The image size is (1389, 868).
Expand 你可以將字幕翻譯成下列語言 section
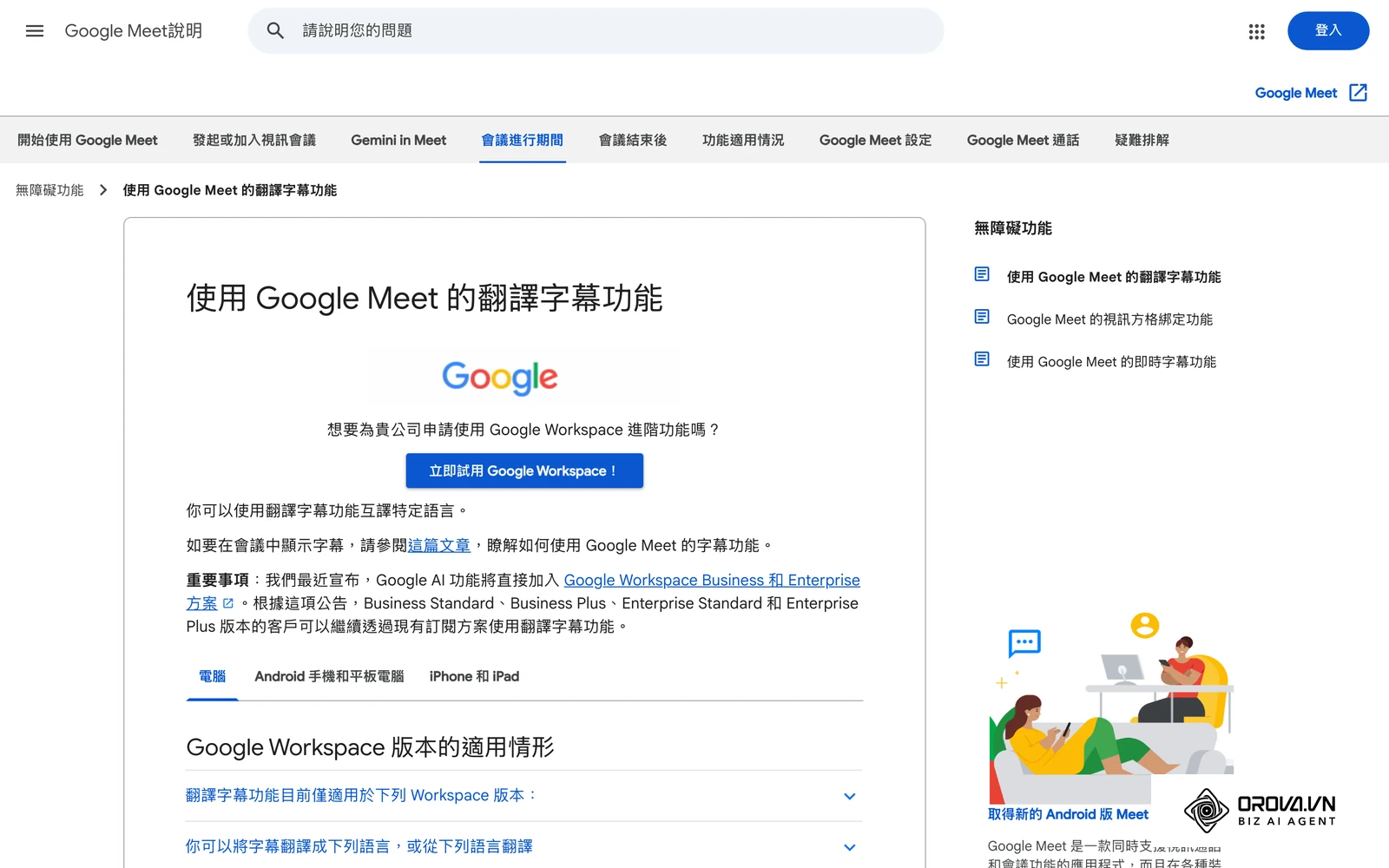click(x=524, y=847)
